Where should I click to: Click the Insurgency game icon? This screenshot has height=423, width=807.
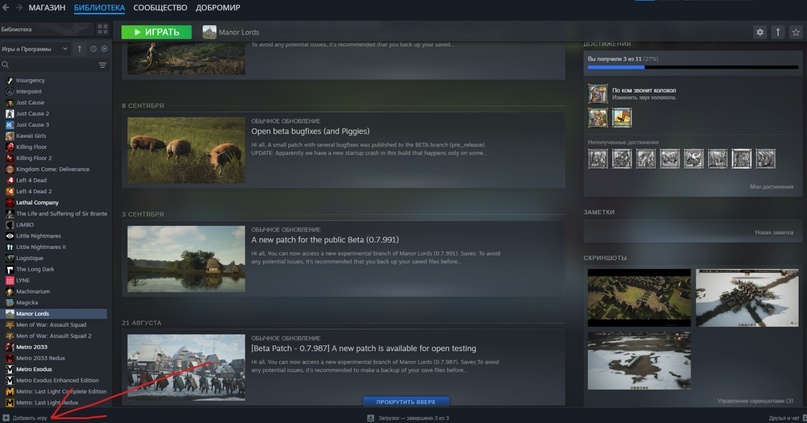(10, 80)
